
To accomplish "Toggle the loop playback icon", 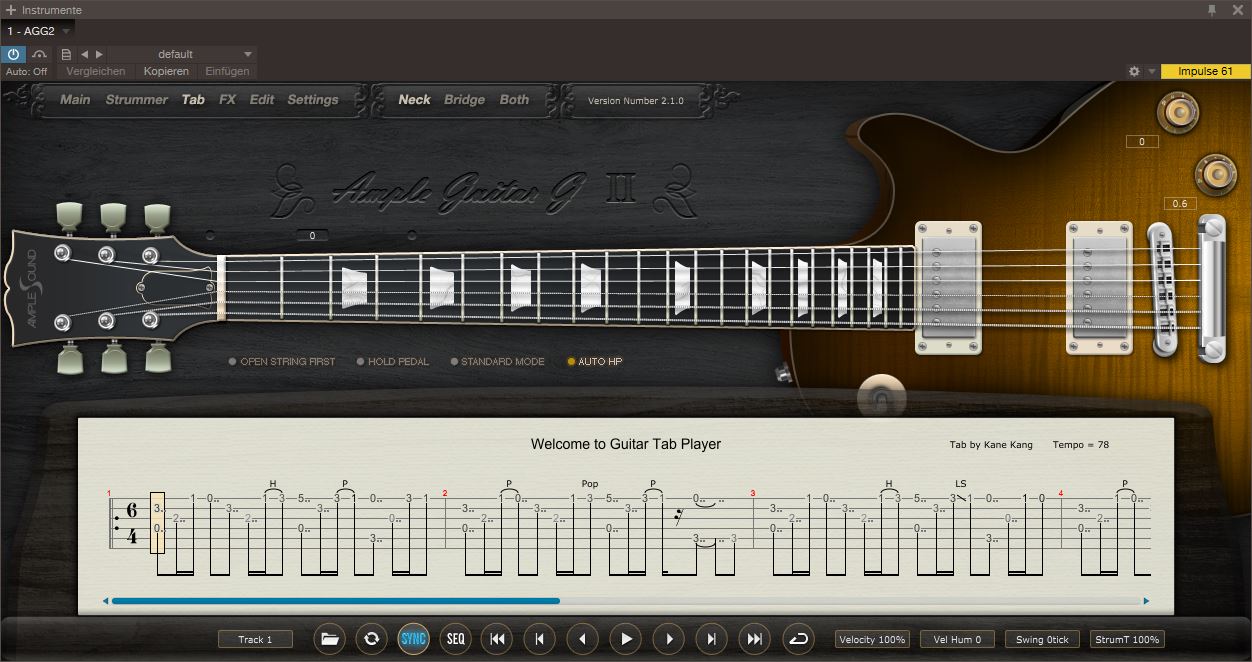I will coord(798,639).
